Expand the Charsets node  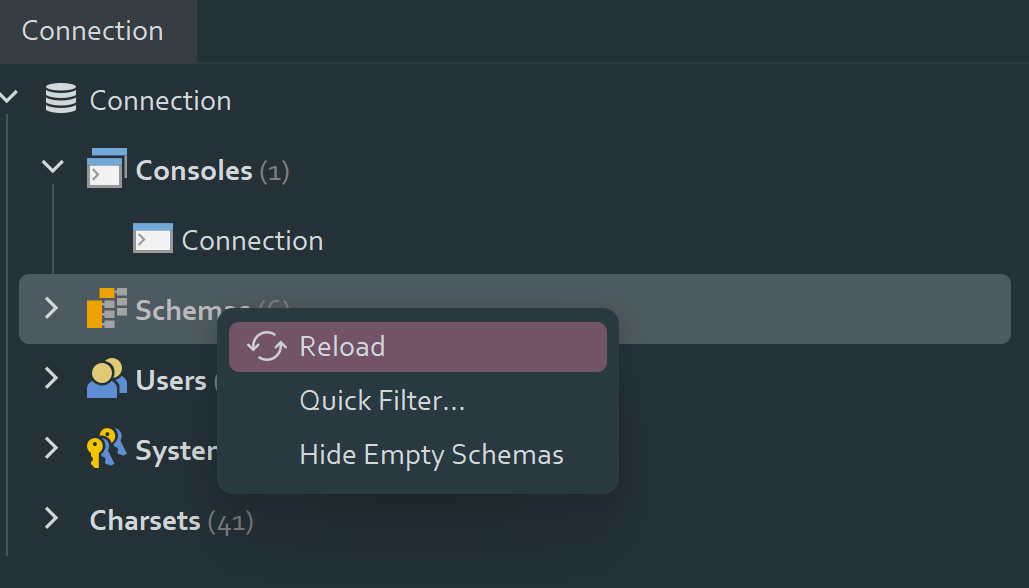coord(52,518)
